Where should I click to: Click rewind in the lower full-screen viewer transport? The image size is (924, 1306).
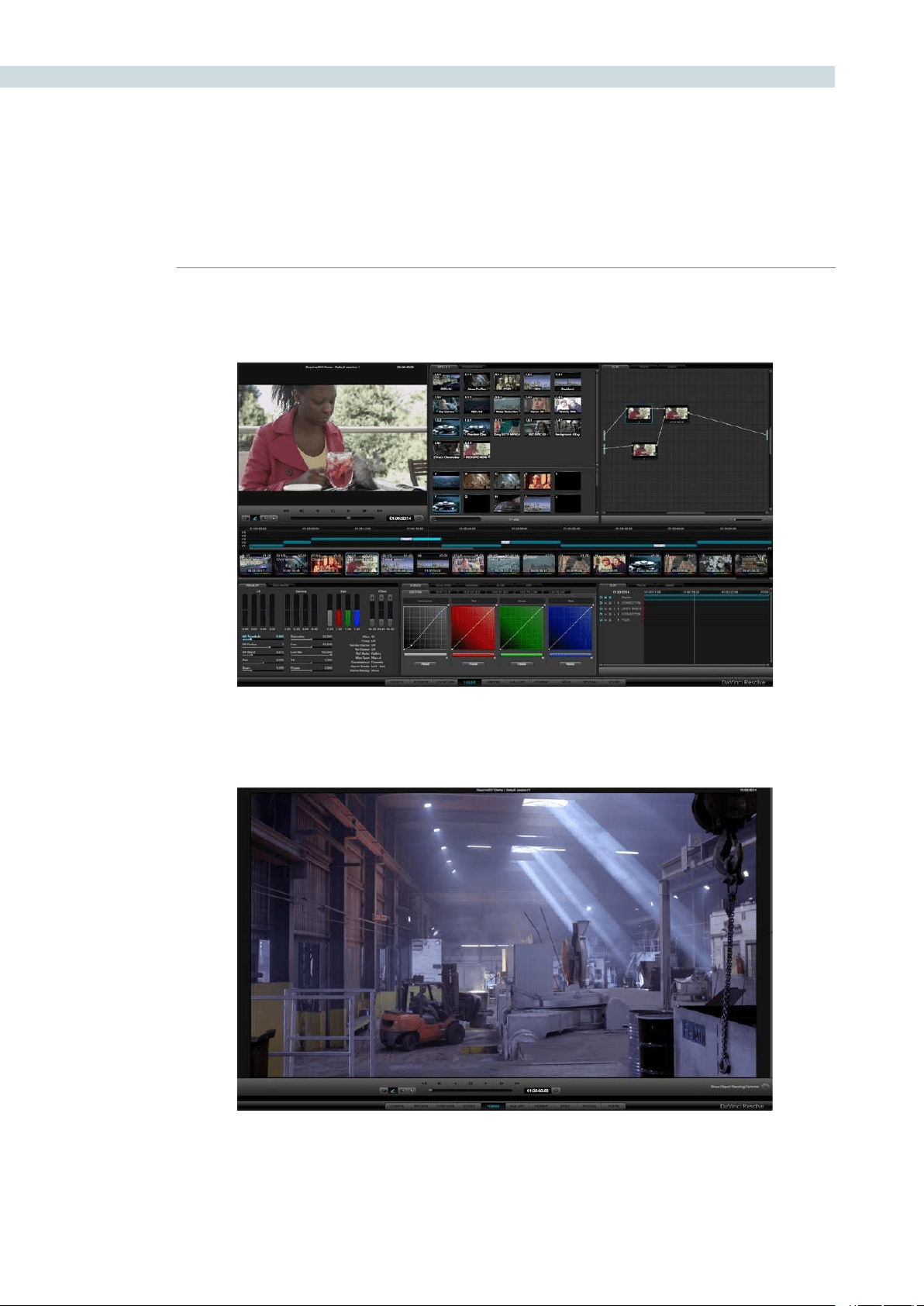[x=424, y=1083]
